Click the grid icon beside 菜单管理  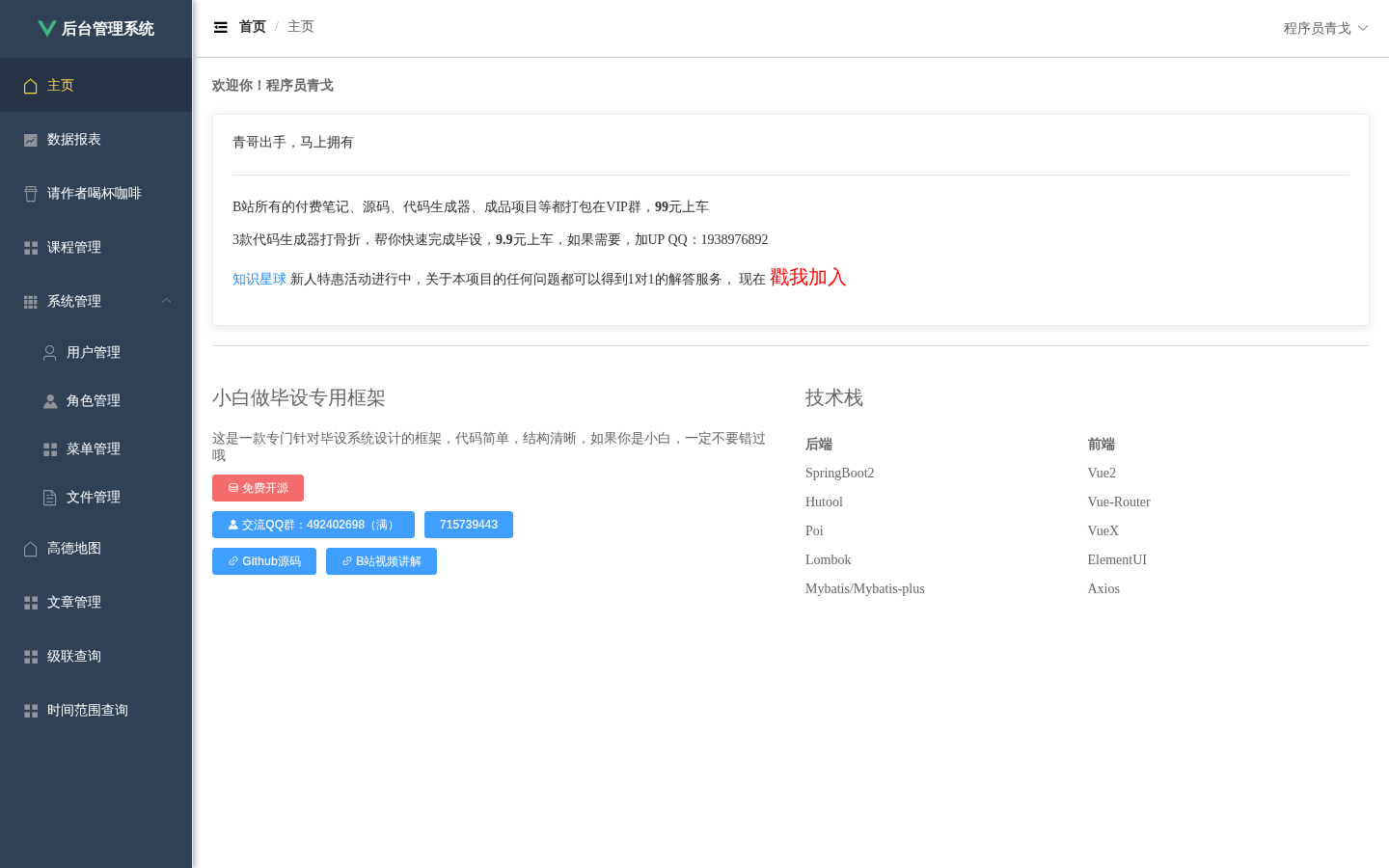point(50,449)
